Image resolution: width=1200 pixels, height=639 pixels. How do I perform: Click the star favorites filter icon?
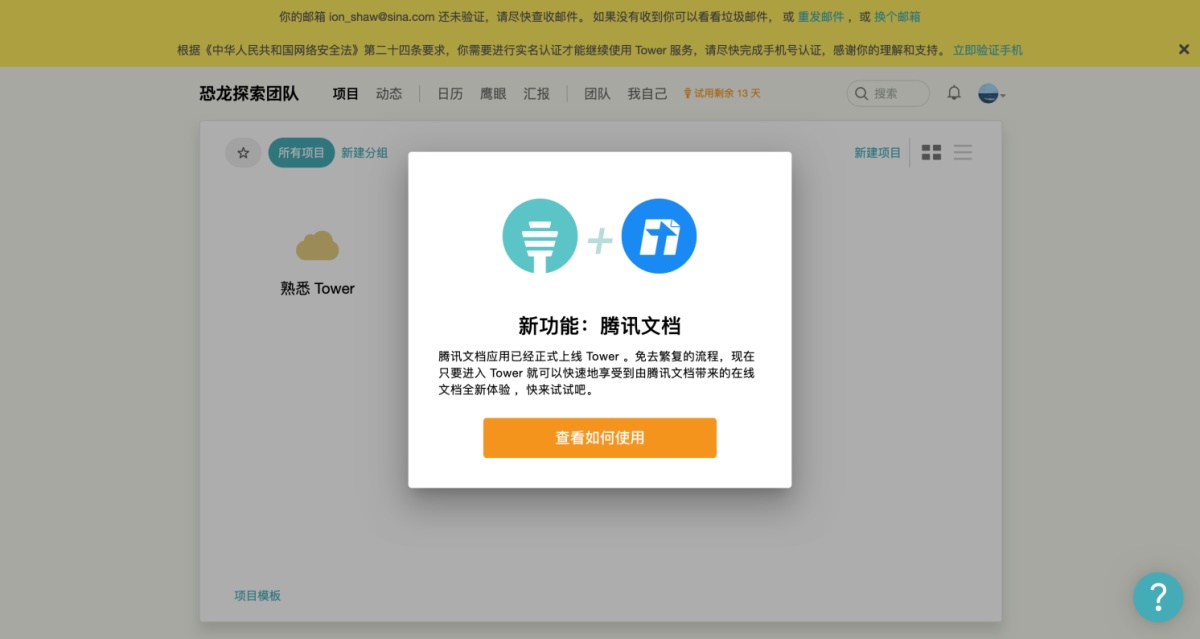point(243,153)
